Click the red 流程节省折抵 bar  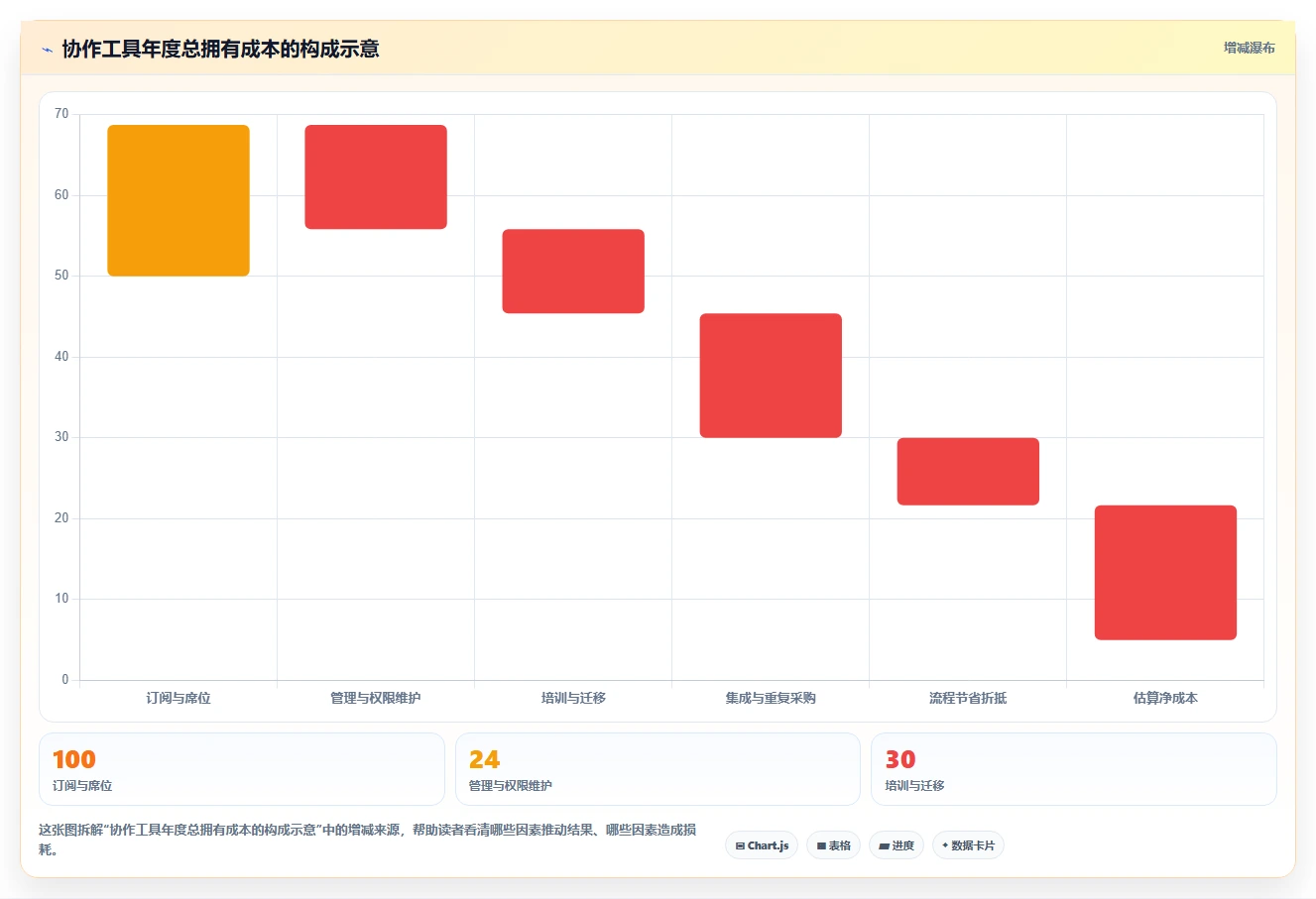968,472
